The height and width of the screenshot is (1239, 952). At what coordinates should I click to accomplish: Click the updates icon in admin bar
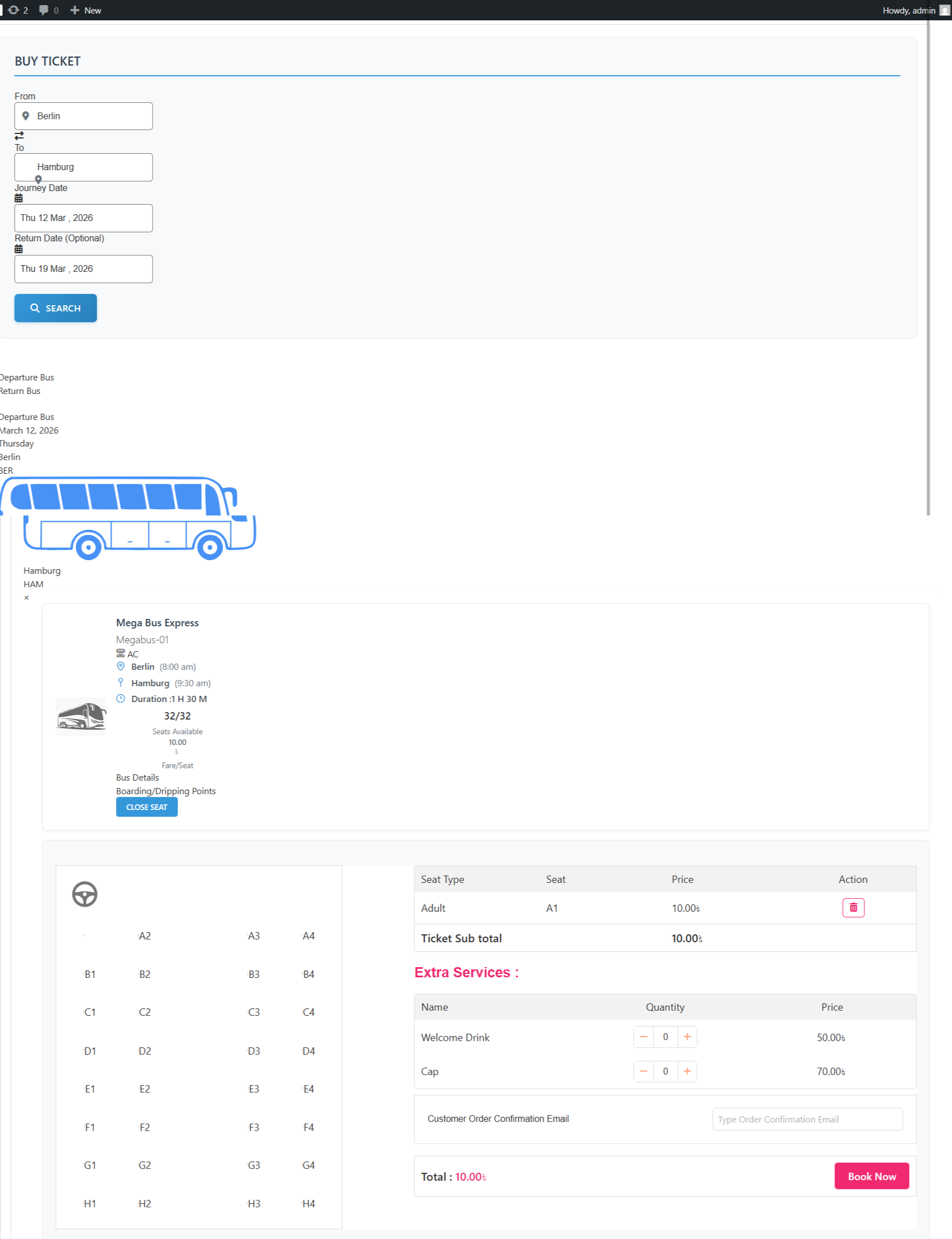point(14,10)
